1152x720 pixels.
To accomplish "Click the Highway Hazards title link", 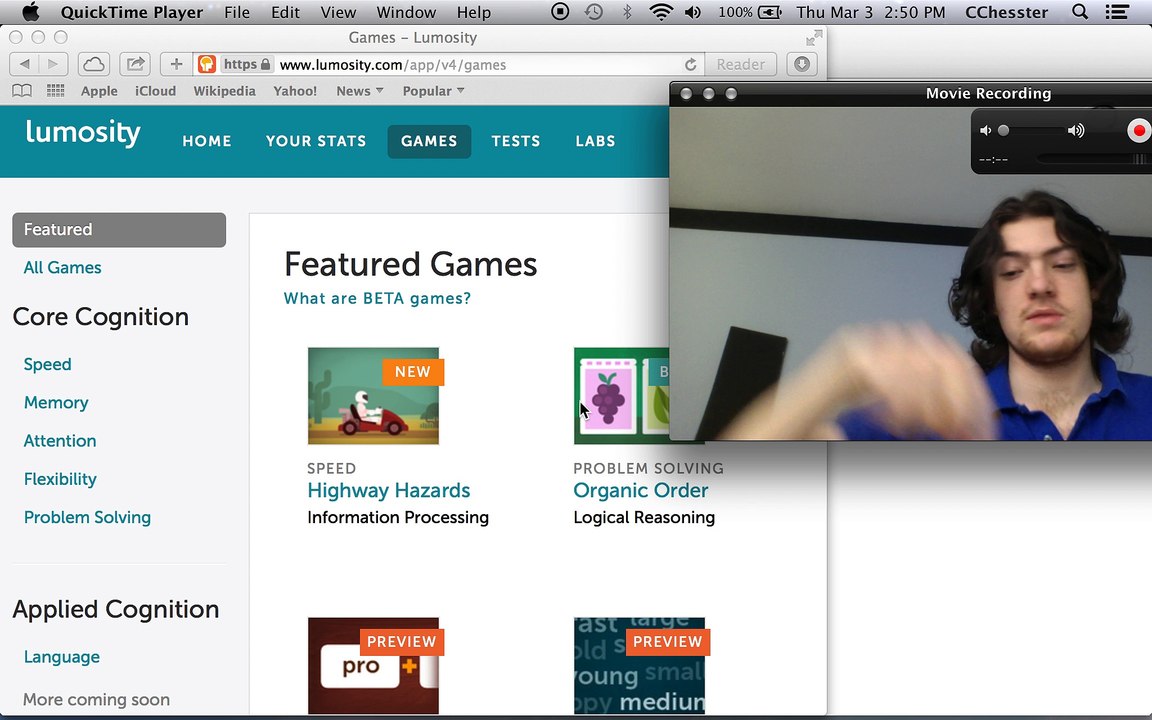I will (x=389, y=490).
